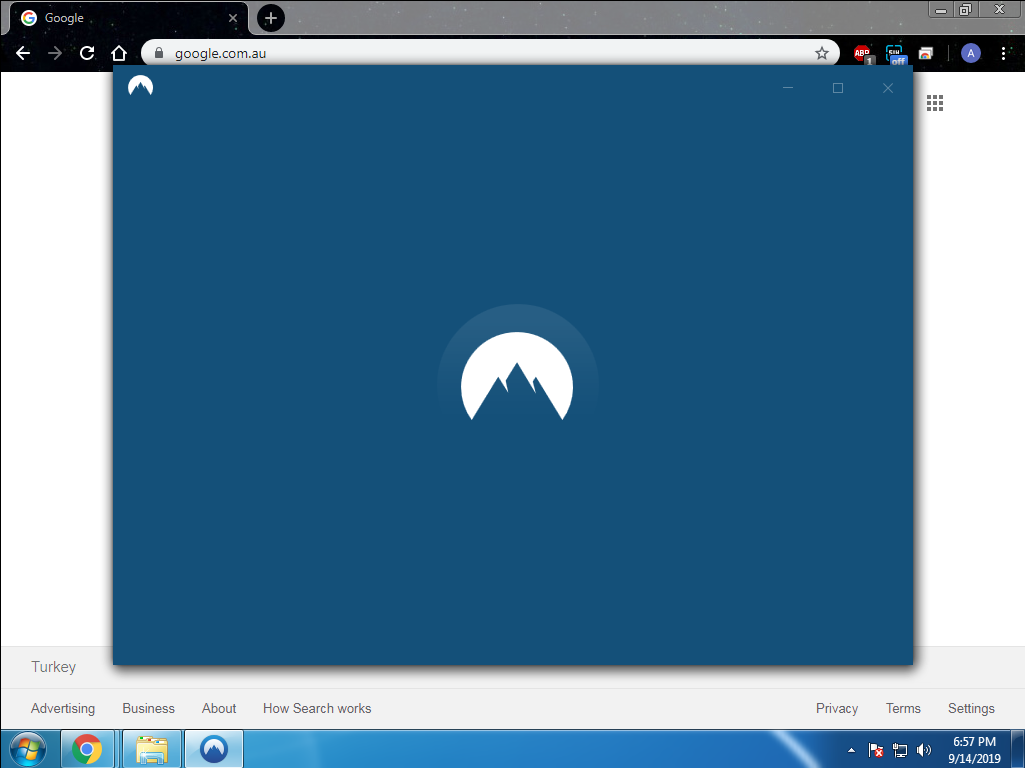Open Settings footer menu
This screenshot has width=1025, height=768.
point(971,709)
